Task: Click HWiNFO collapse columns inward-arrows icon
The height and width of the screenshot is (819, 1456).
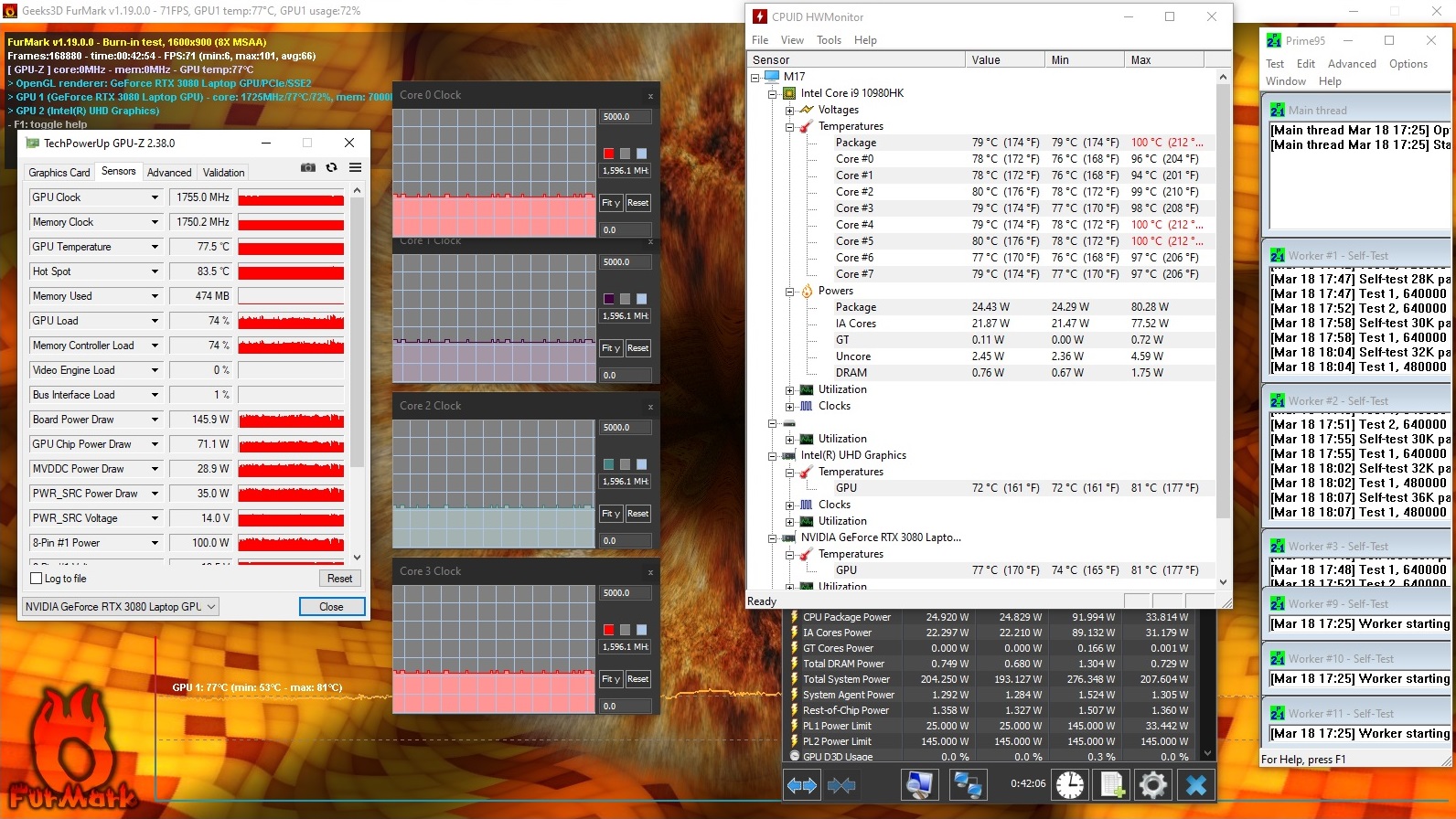Action: point(841,785)
